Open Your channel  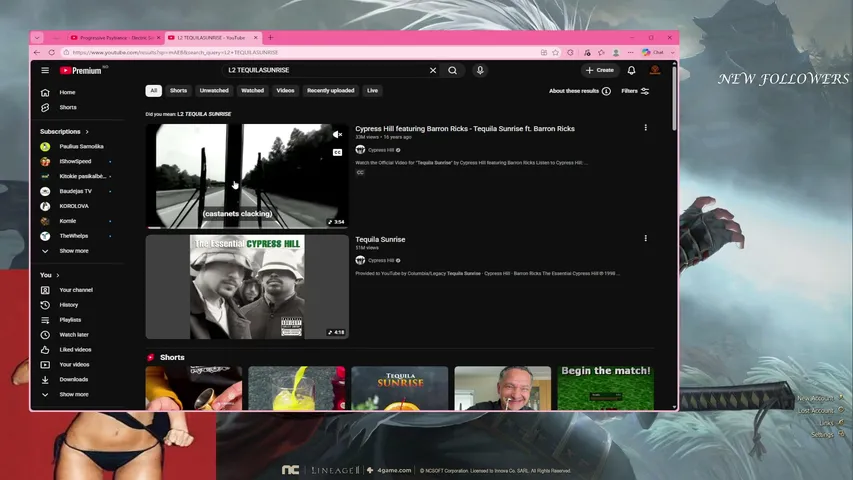[x=76, y=290]
